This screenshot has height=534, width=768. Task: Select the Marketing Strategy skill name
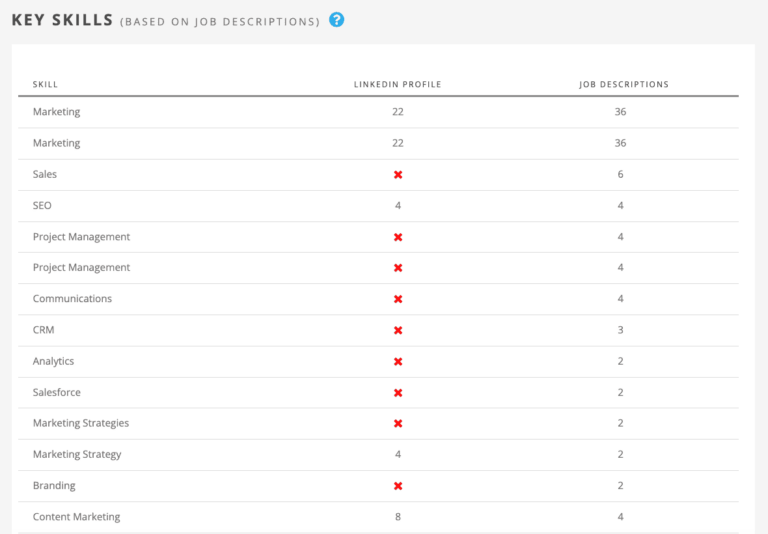(x=77, y=454)
